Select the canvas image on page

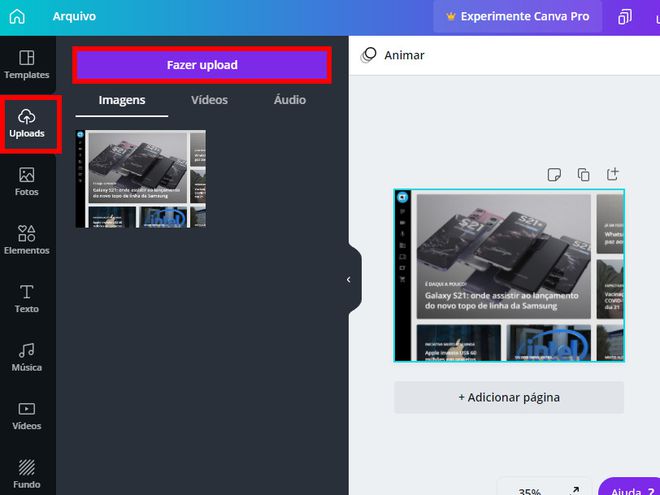tap(509, 275)
